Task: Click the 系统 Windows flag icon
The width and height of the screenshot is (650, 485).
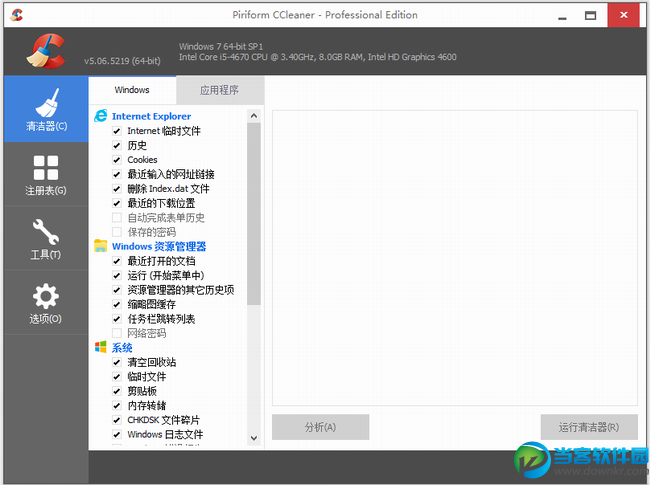Action: pos(101,347)
